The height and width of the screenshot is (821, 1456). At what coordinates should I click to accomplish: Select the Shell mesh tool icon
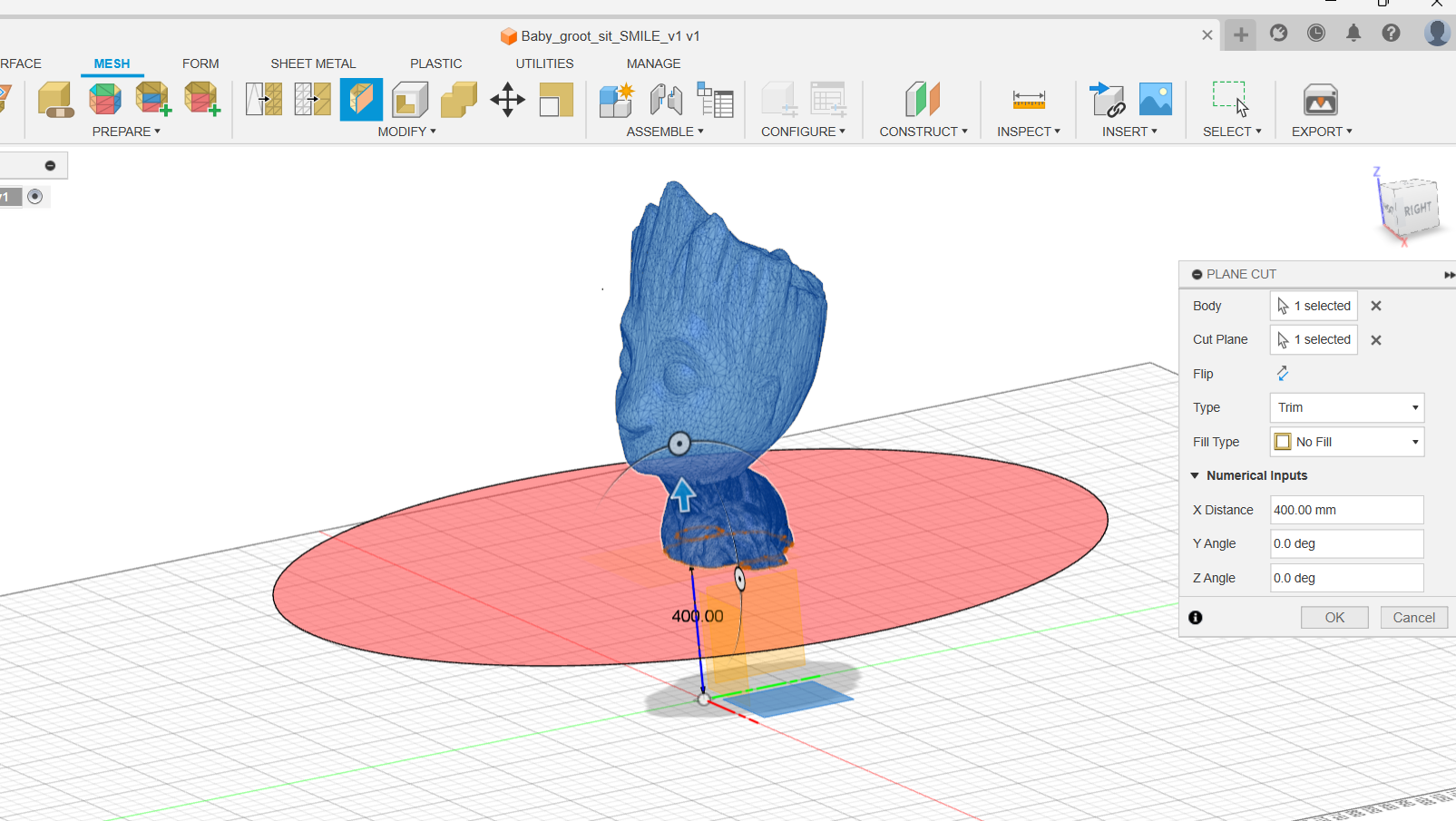(x=410, y=99)
